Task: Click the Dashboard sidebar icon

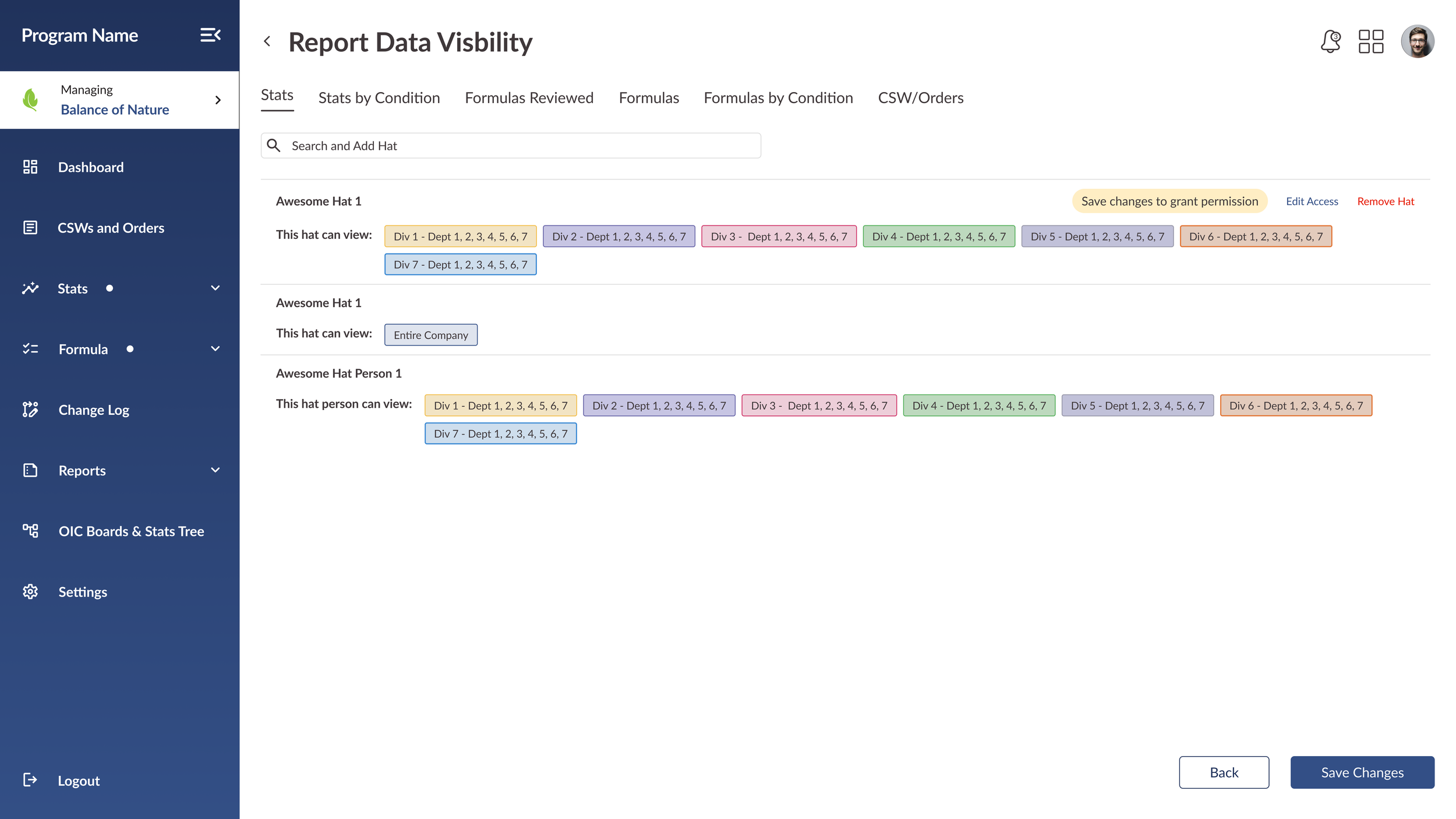Action: [30, 167]
